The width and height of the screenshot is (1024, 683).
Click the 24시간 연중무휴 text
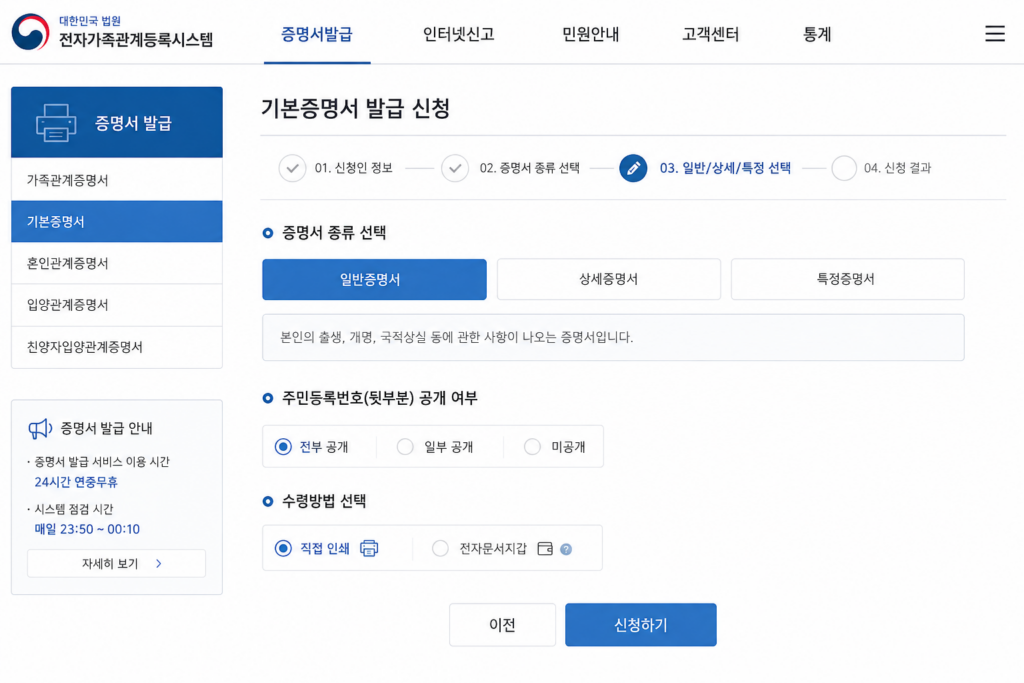[x=76, y=482]
